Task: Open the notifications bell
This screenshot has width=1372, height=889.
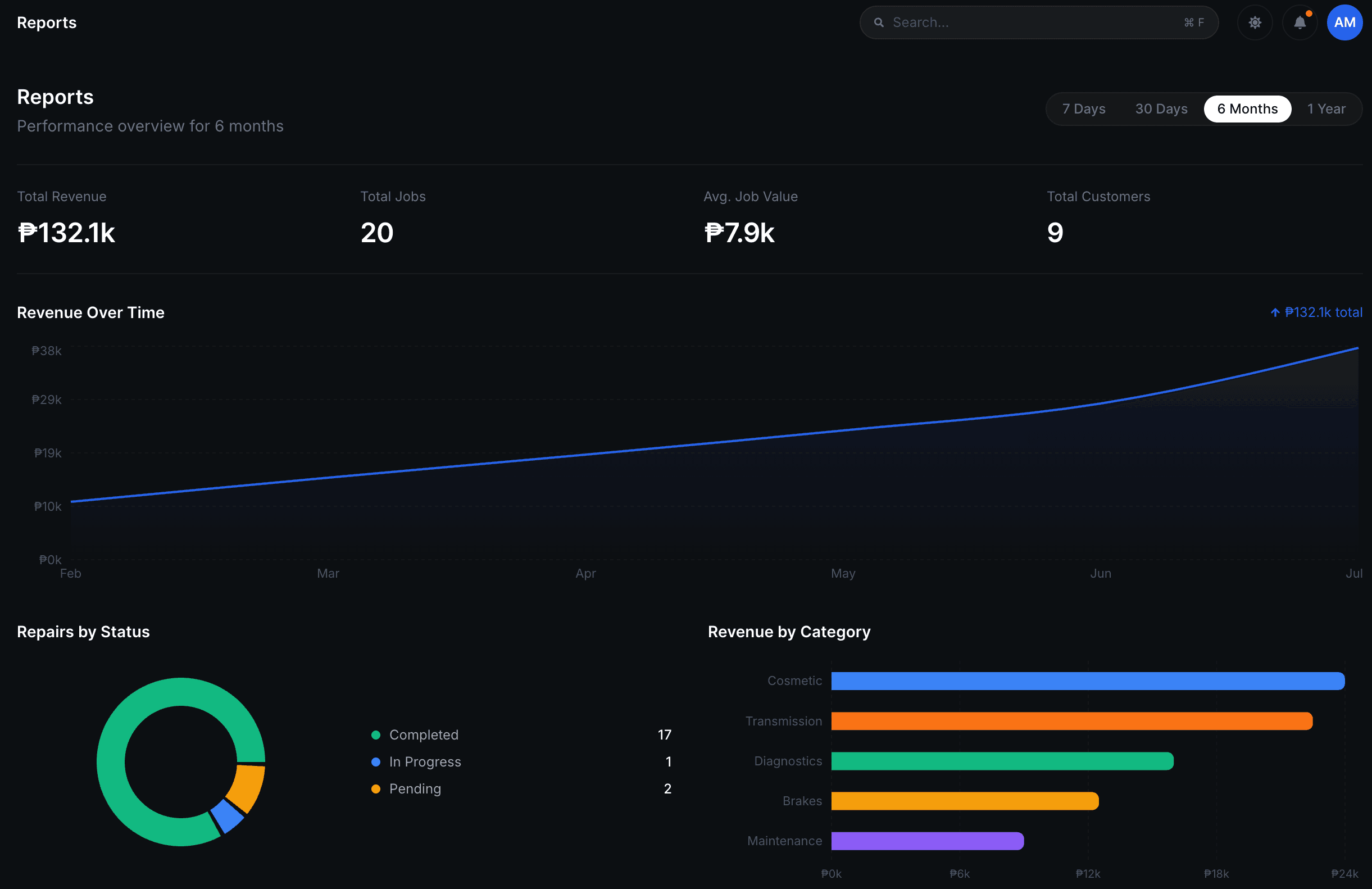Action: pyautogui.click(x=1300, y=22)
